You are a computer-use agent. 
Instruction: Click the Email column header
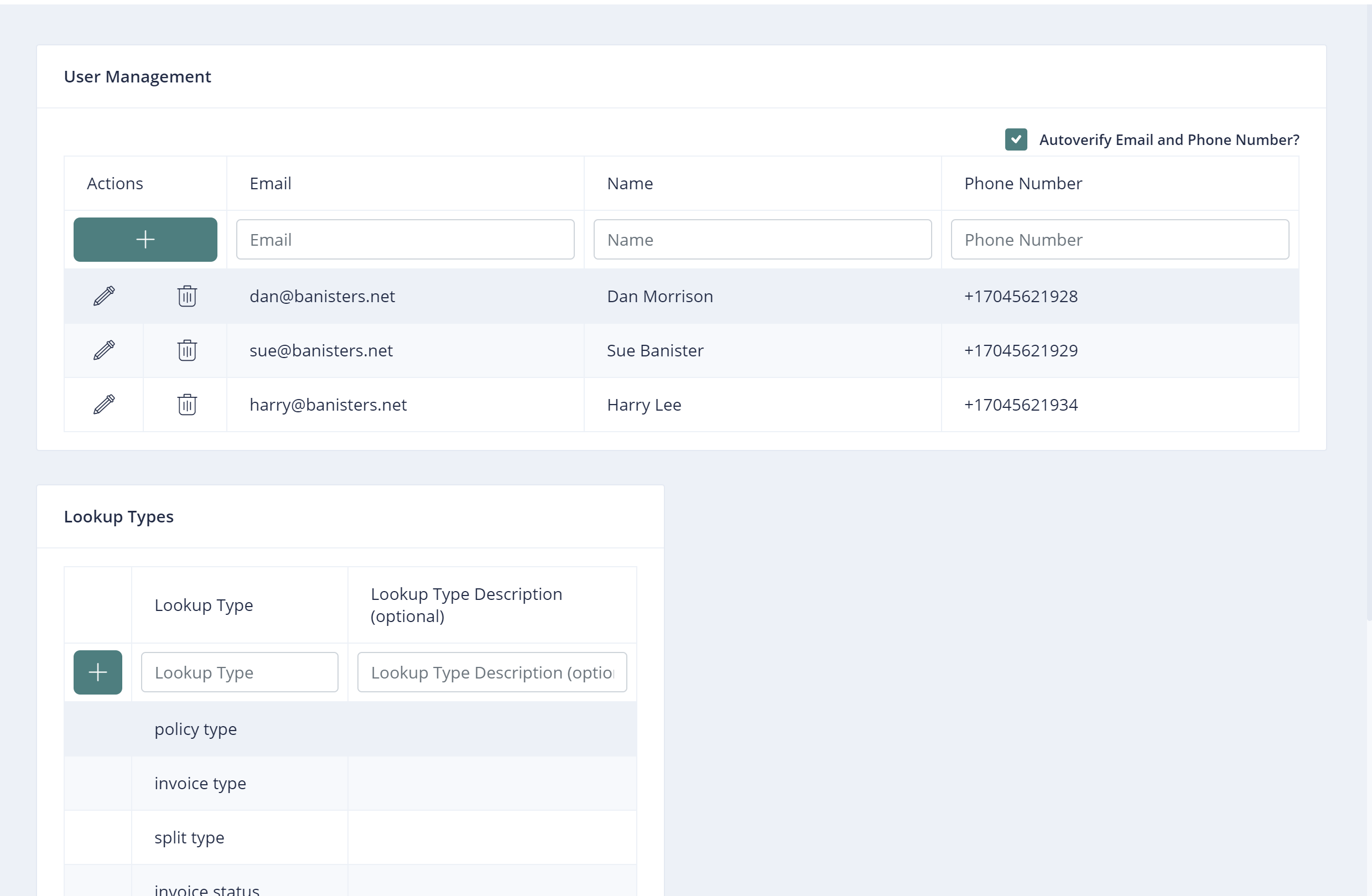(x=271, y=183)
